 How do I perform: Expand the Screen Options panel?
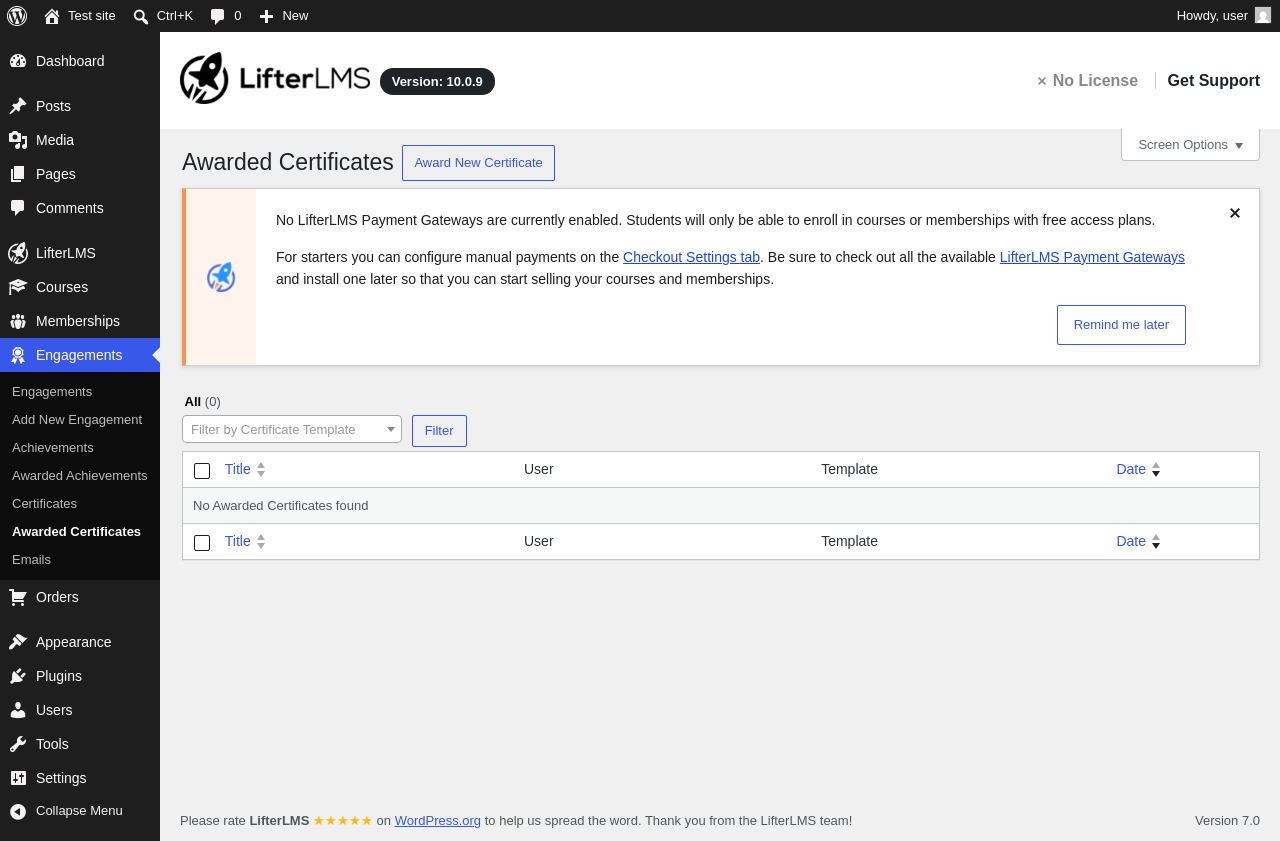(x=1190, y=144)
